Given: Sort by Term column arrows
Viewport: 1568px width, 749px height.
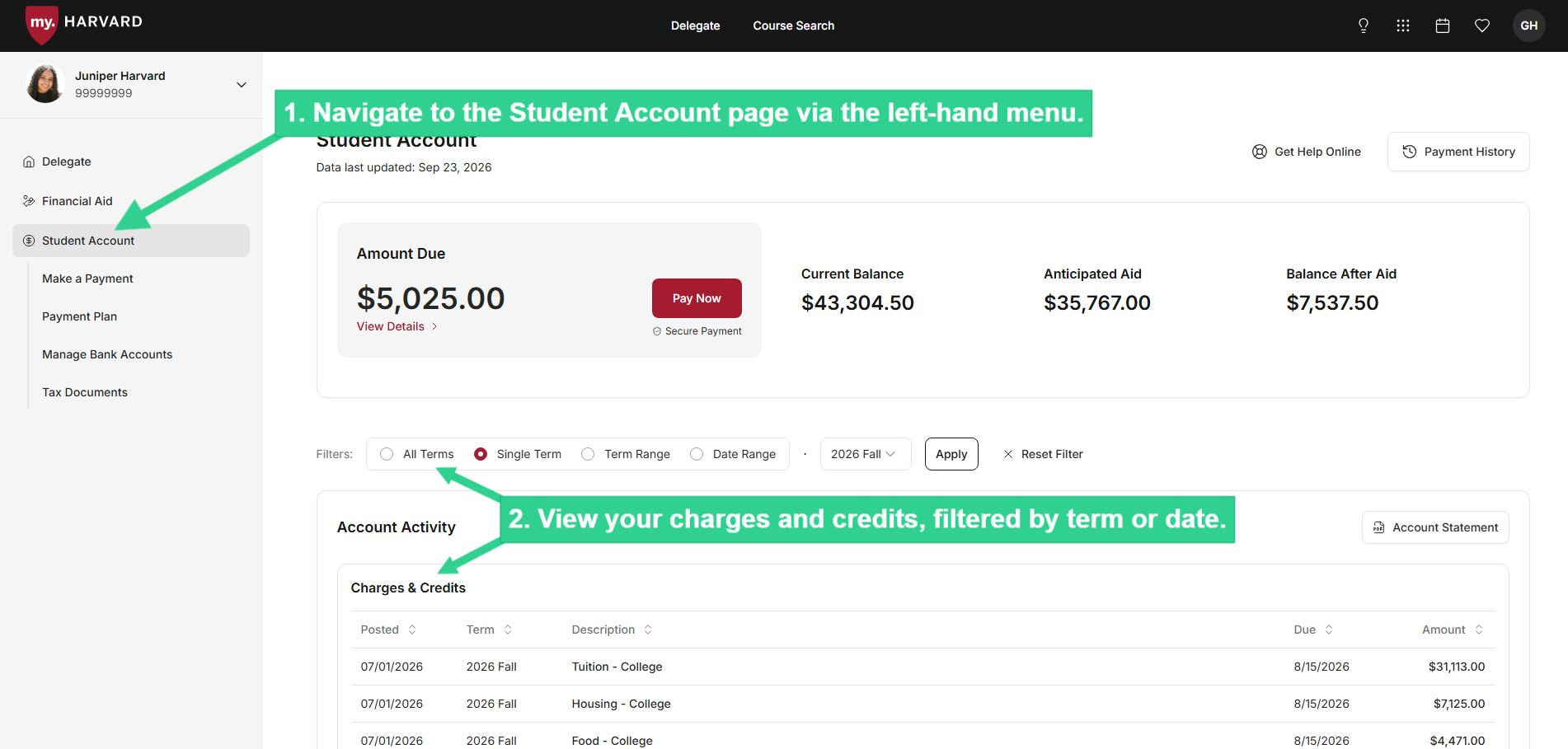Looking at the screenshot, I should click(x=508, y=630).
